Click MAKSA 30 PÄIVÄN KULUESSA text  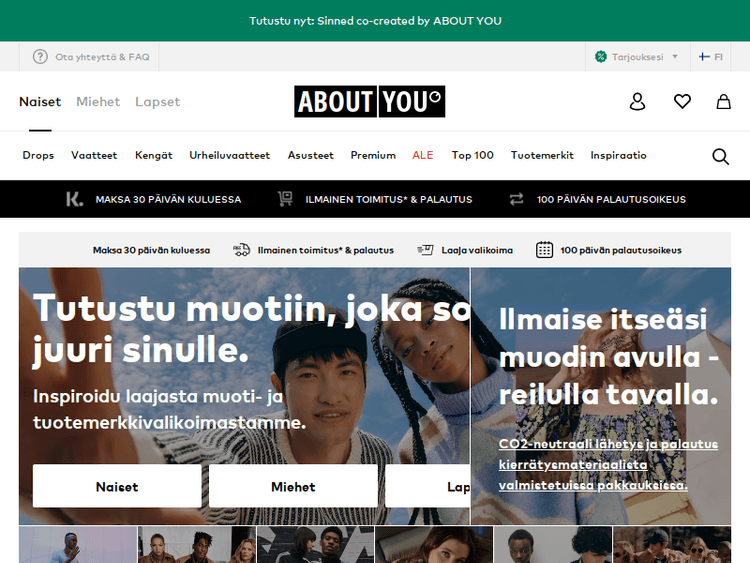168,199
